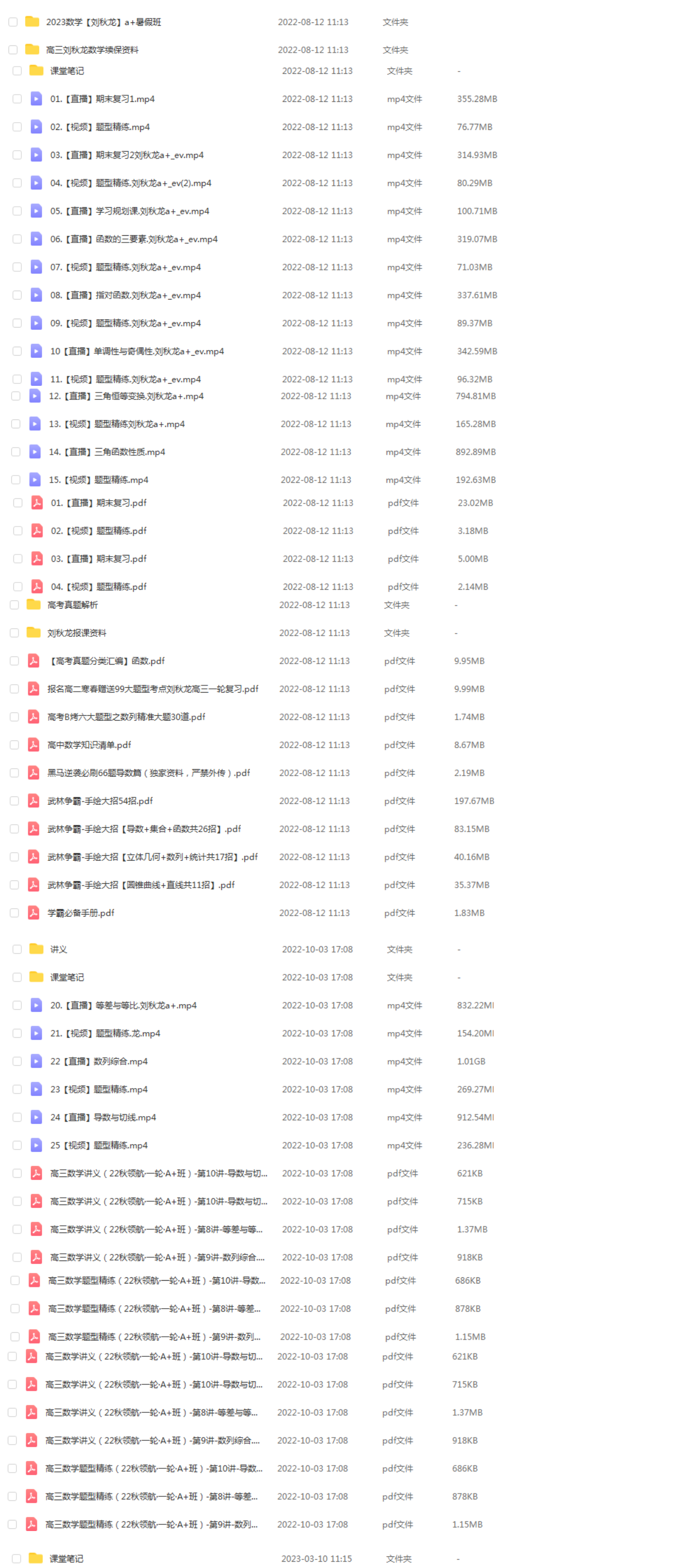The image size is (679, 1568).
Task: Open 【高考真题分类汇编】函数.pdf by its name
Action: click(106, 660)
